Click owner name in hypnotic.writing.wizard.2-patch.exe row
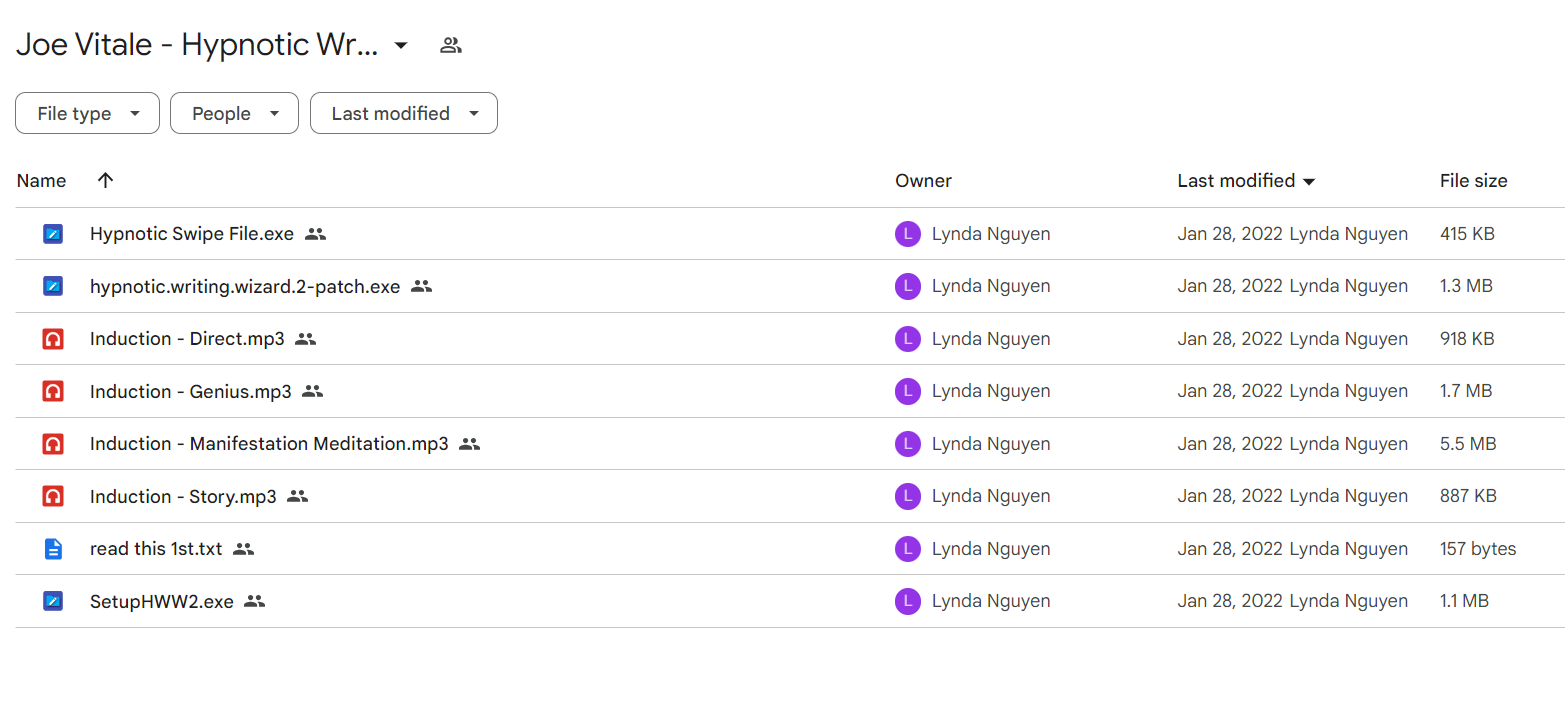Screen dimensions: 1565x703 [x=991, y=286]
